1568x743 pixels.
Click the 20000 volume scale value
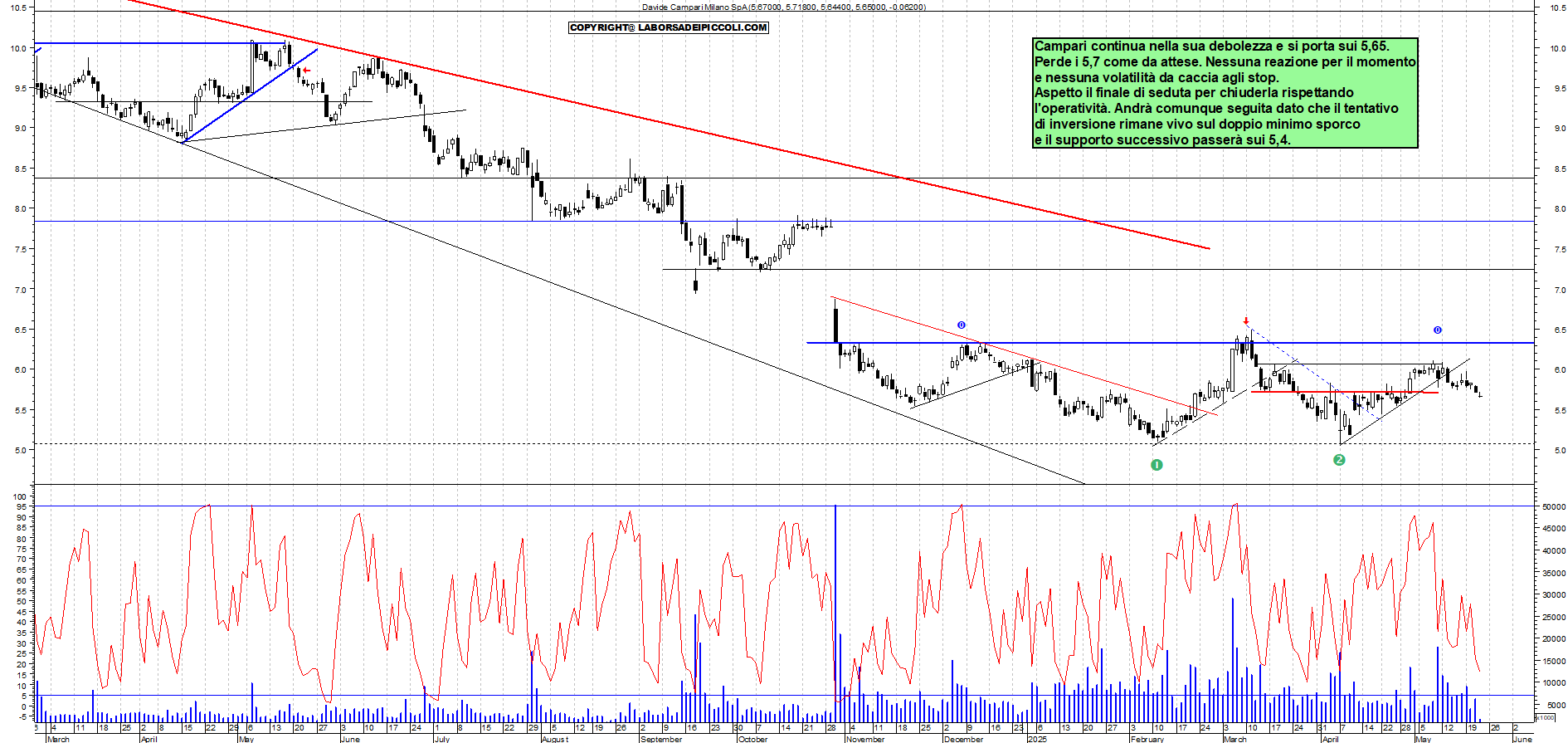[1554, 639]
